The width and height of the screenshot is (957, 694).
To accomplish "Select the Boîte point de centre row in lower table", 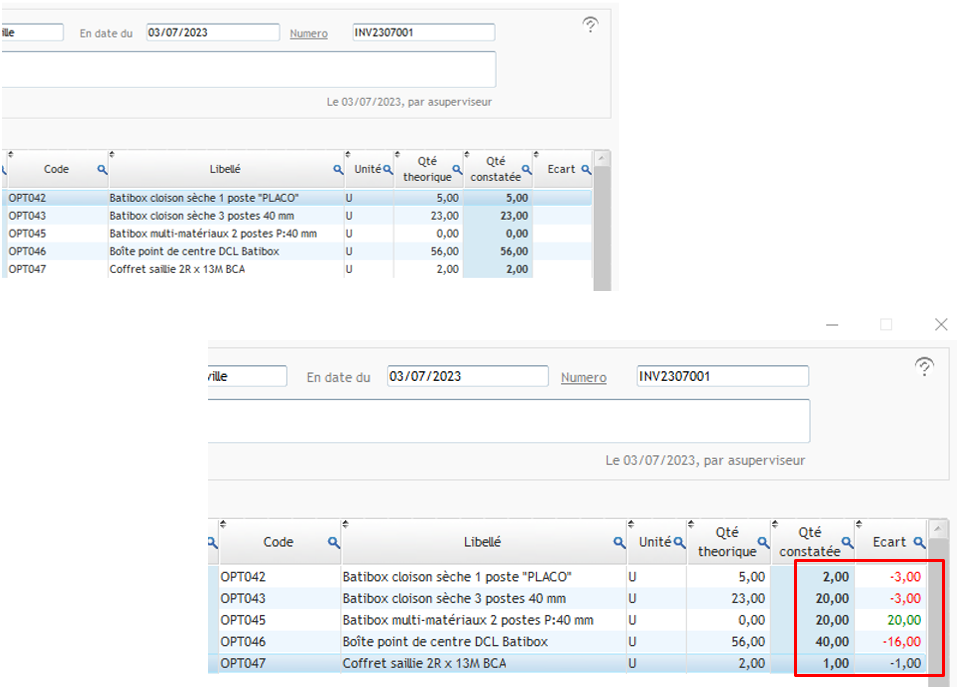I will [x=482, y=641].
